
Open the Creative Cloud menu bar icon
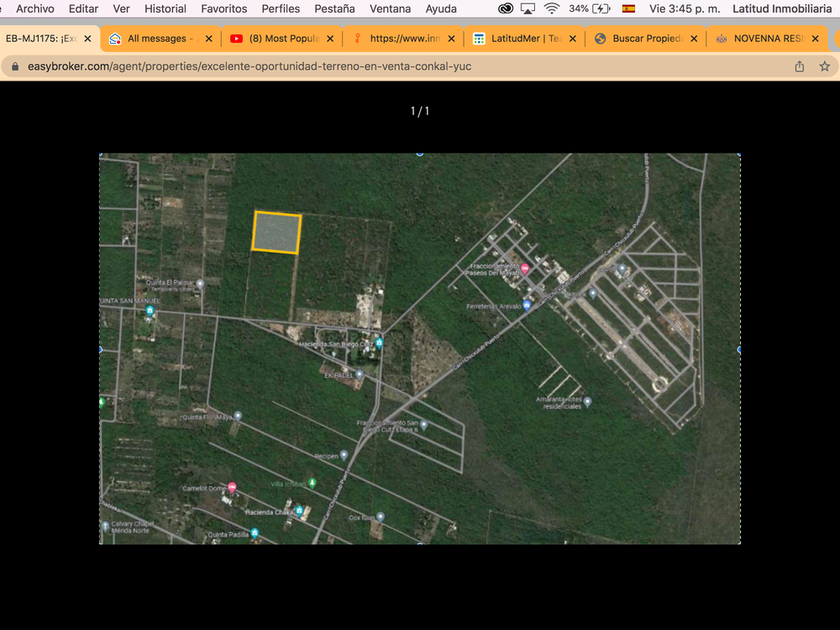click(x=505, y=8)
